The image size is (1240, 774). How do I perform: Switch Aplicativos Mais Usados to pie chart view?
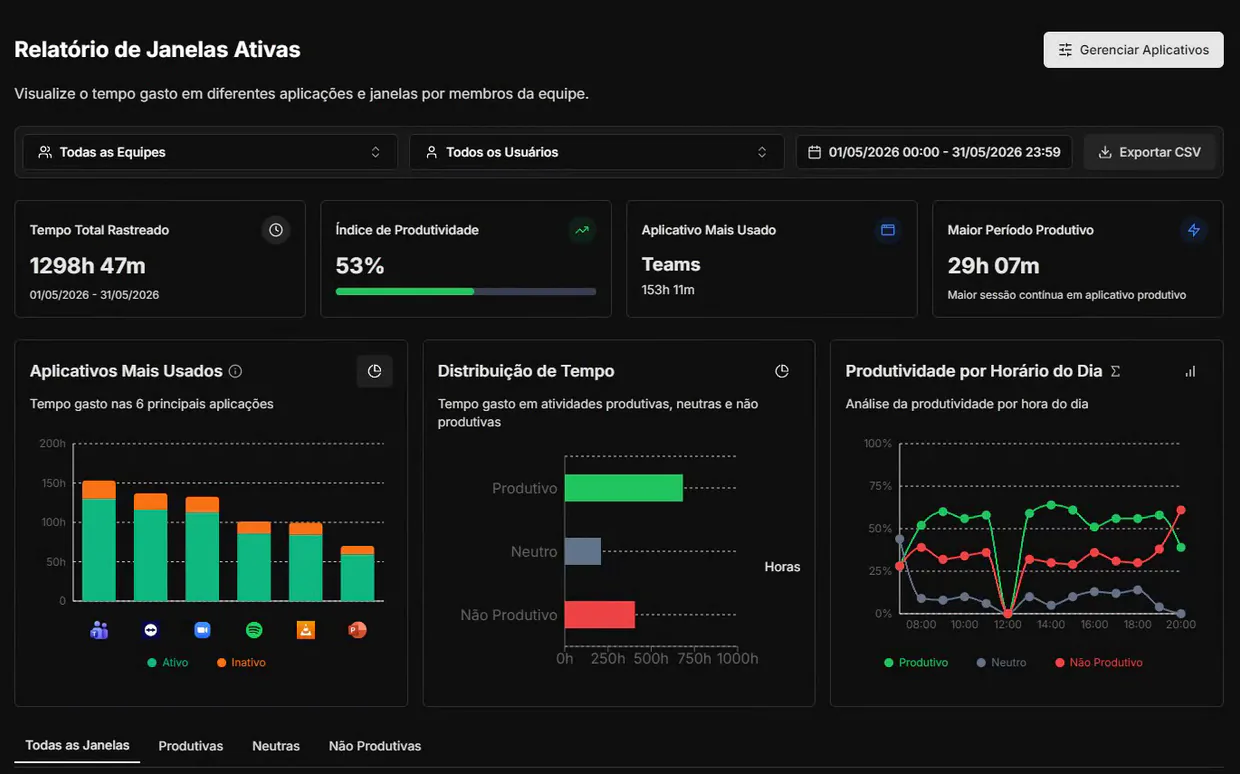[x=375, y=371]
